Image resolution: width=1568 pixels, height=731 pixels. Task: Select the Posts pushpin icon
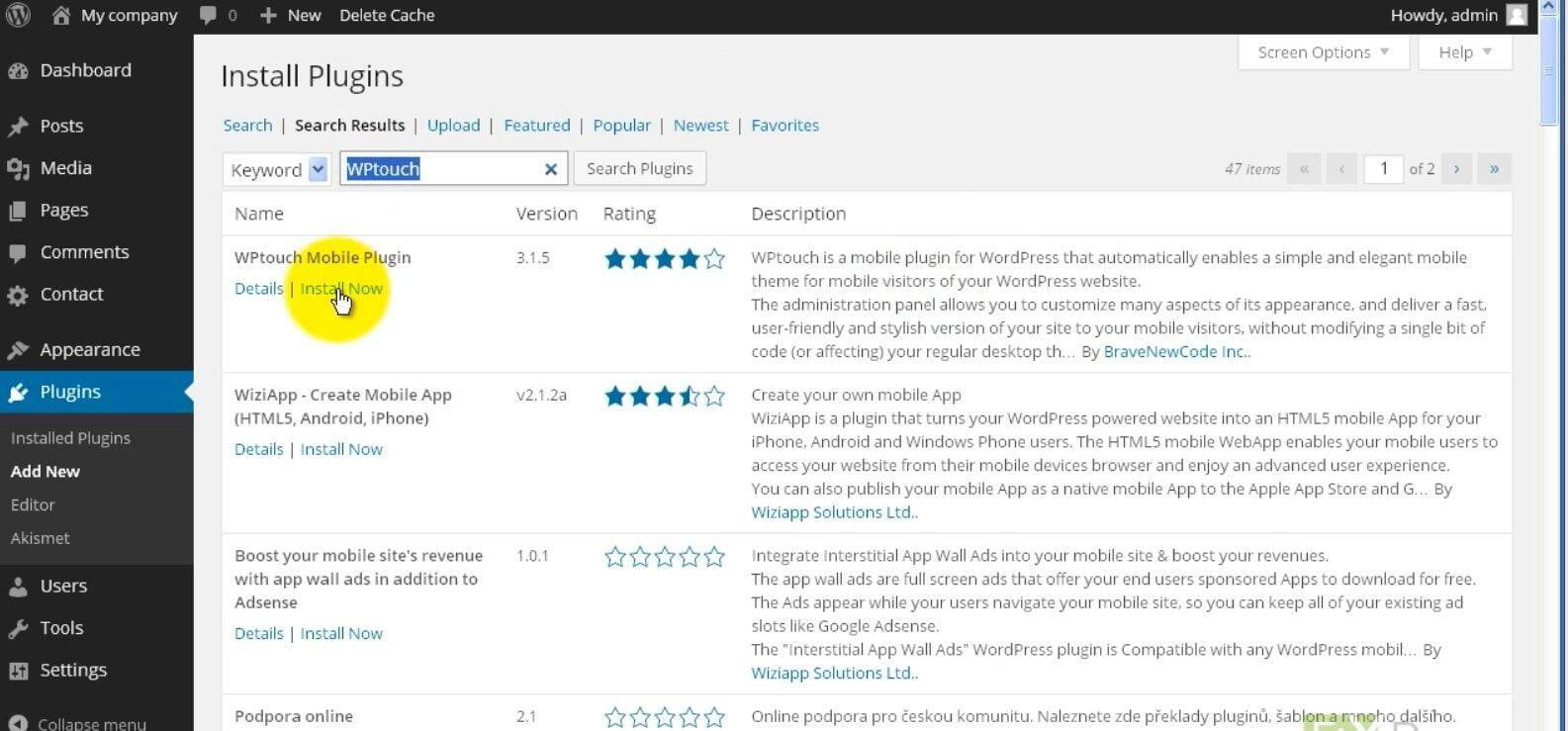(18, 127)
